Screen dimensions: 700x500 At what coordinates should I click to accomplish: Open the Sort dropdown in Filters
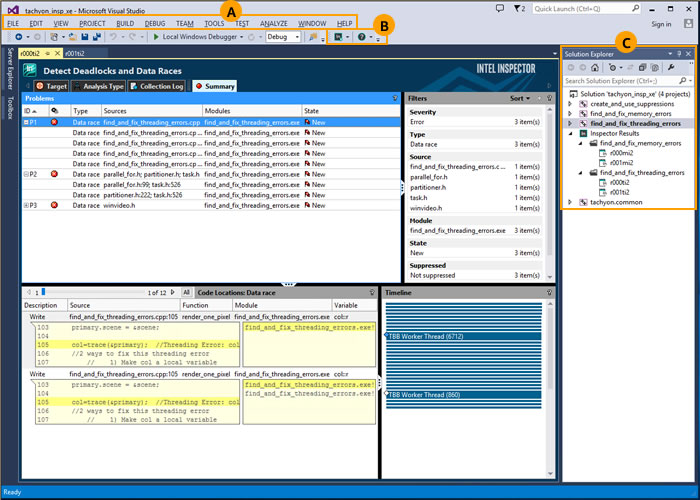[521, 99]
